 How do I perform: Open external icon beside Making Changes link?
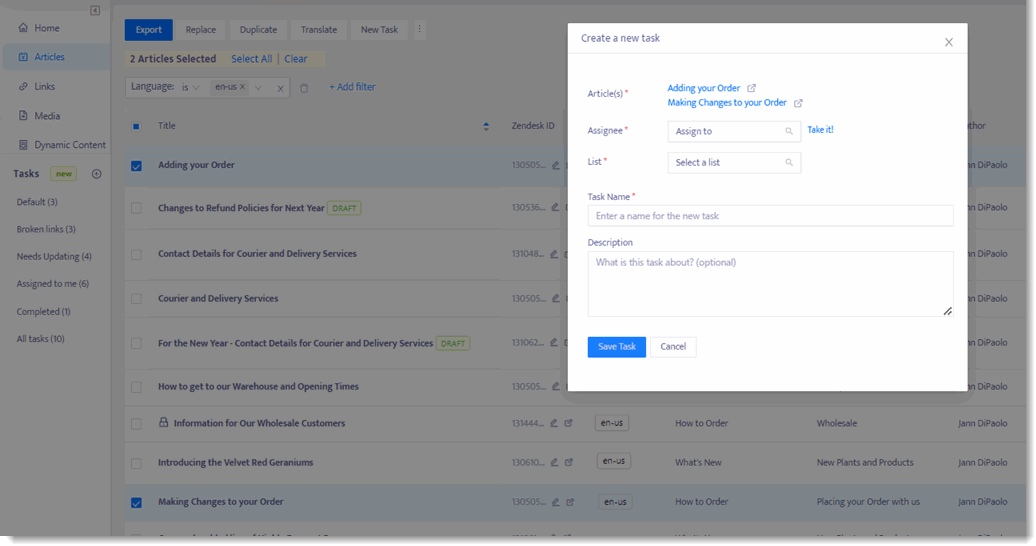coord(798,103)
